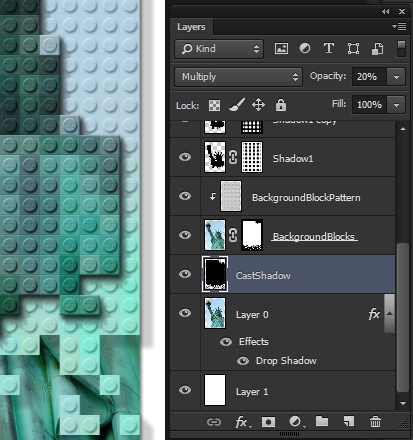Filter layers by type layers icon
413x440 pixels.
[329, 49]
